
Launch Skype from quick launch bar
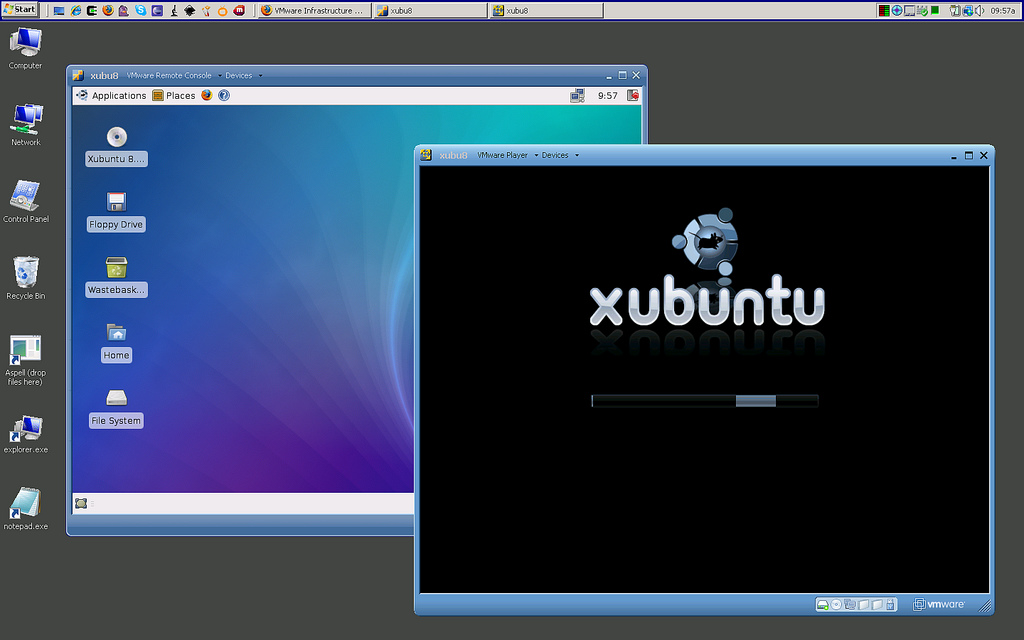click(x=140, y=10)
